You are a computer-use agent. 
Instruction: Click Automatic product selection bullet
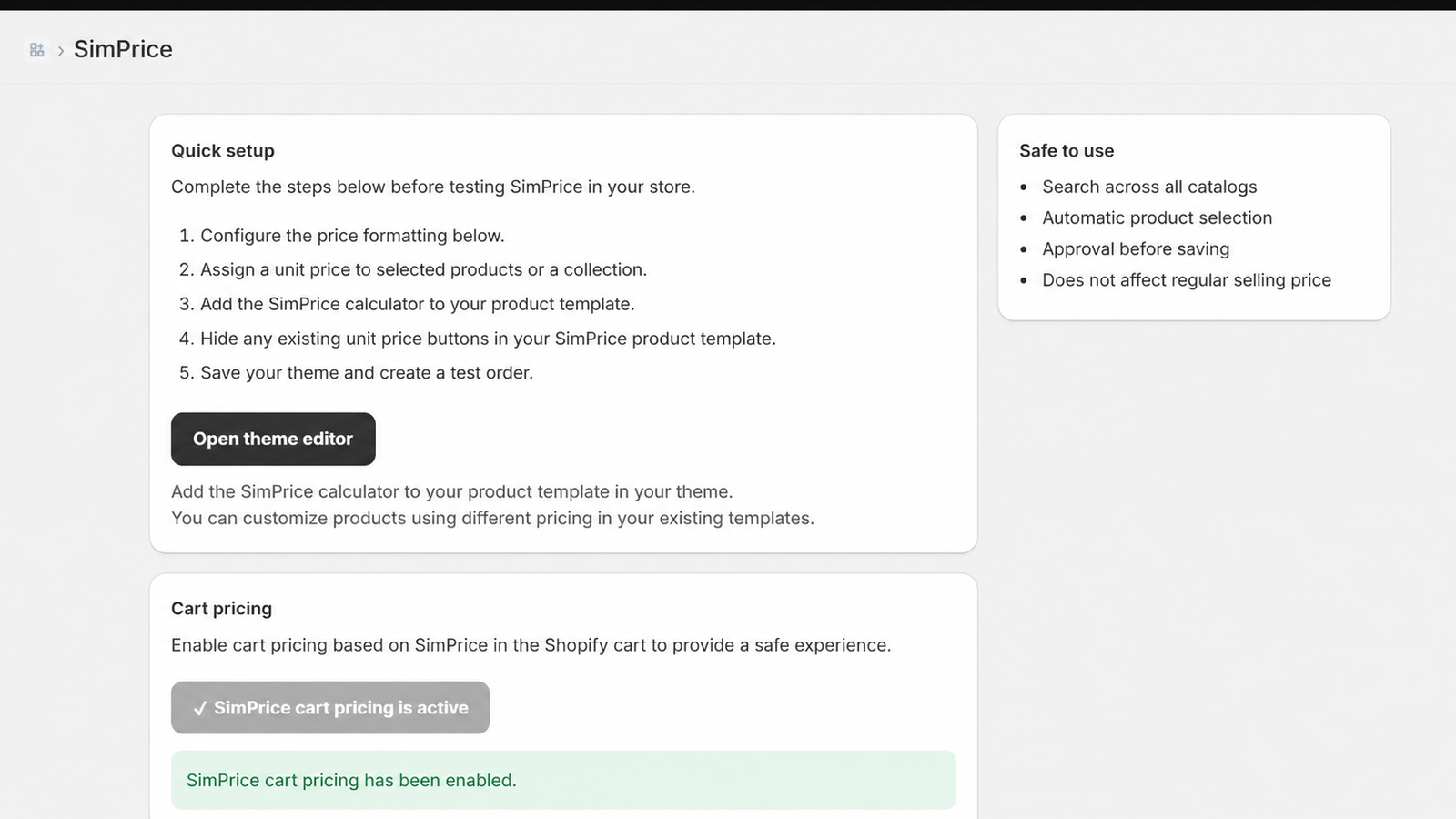pyautogui.click(x=1158, y=217)
